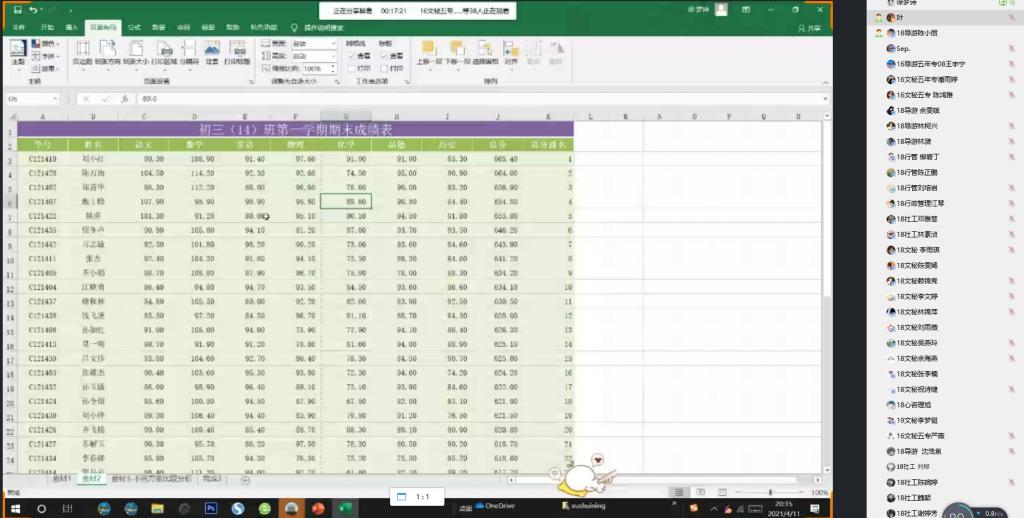Click the Photoshop icon in taskbar
1024x518 pixels.
211,509
